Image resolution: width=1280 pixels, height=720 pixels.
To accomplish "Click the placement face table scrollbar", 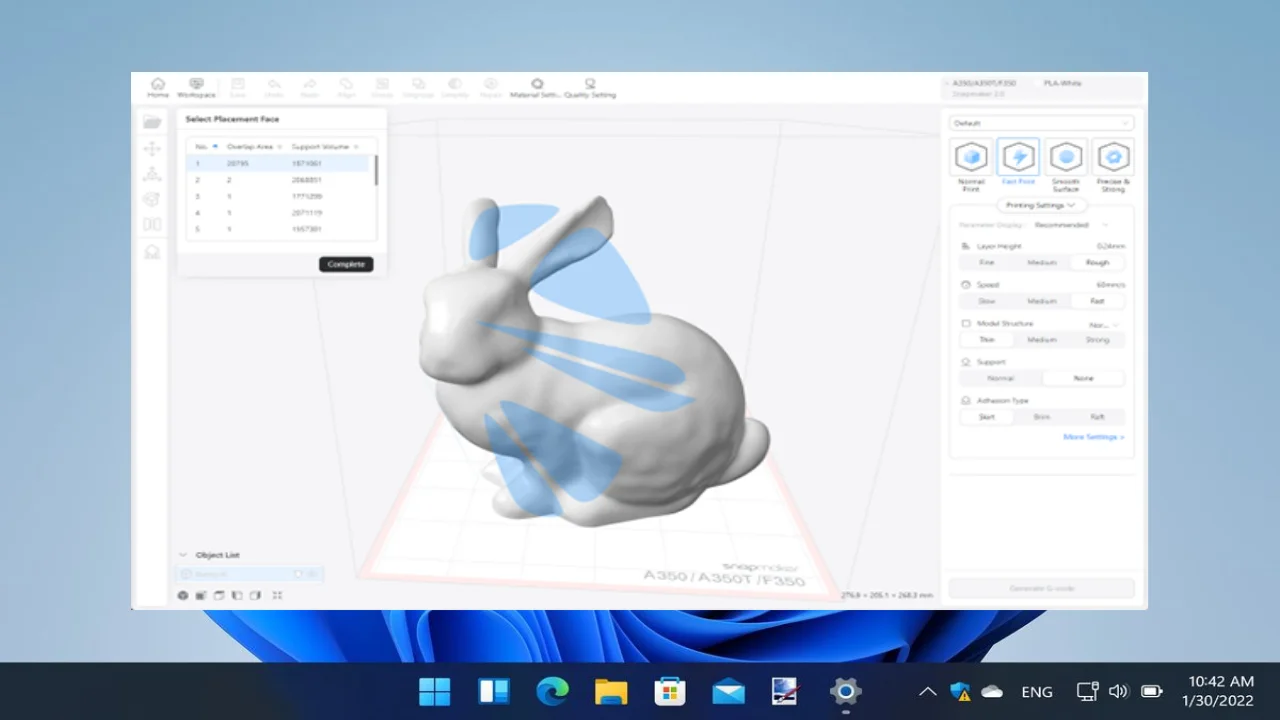I will coord(376,170).
